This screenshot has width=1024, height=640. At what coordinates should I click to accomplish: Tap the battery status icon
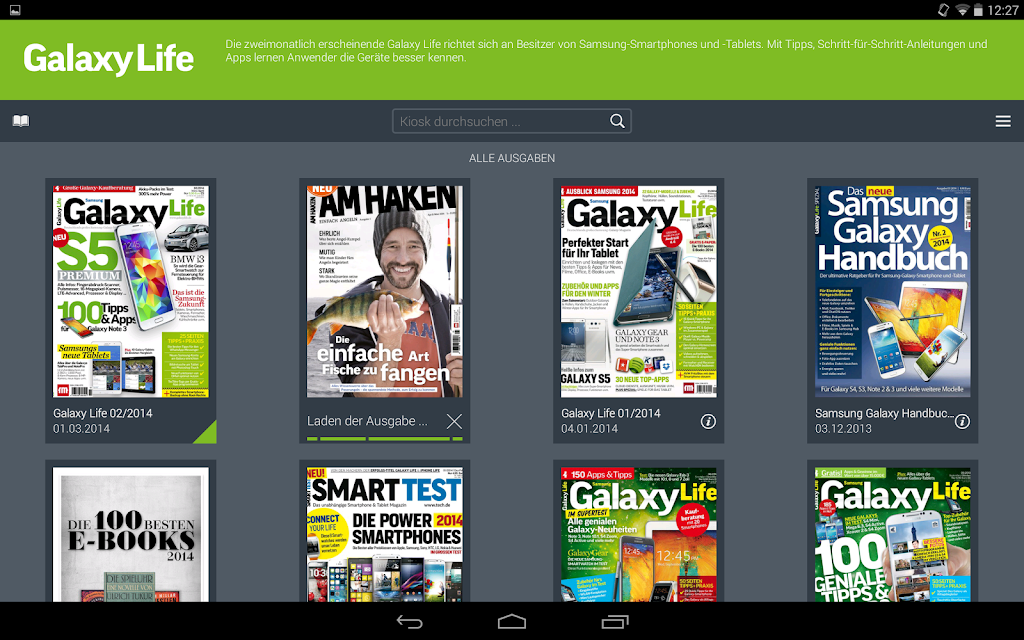(x=978, y=10)
